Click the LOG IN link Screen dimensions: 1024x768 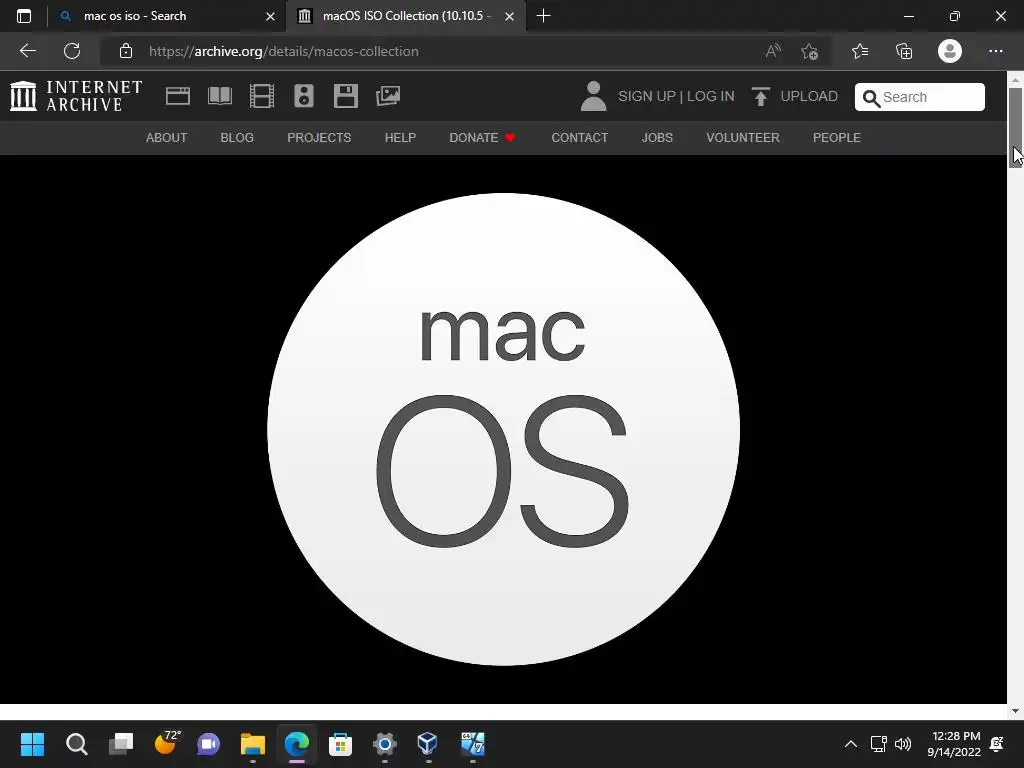click(711, 96)
